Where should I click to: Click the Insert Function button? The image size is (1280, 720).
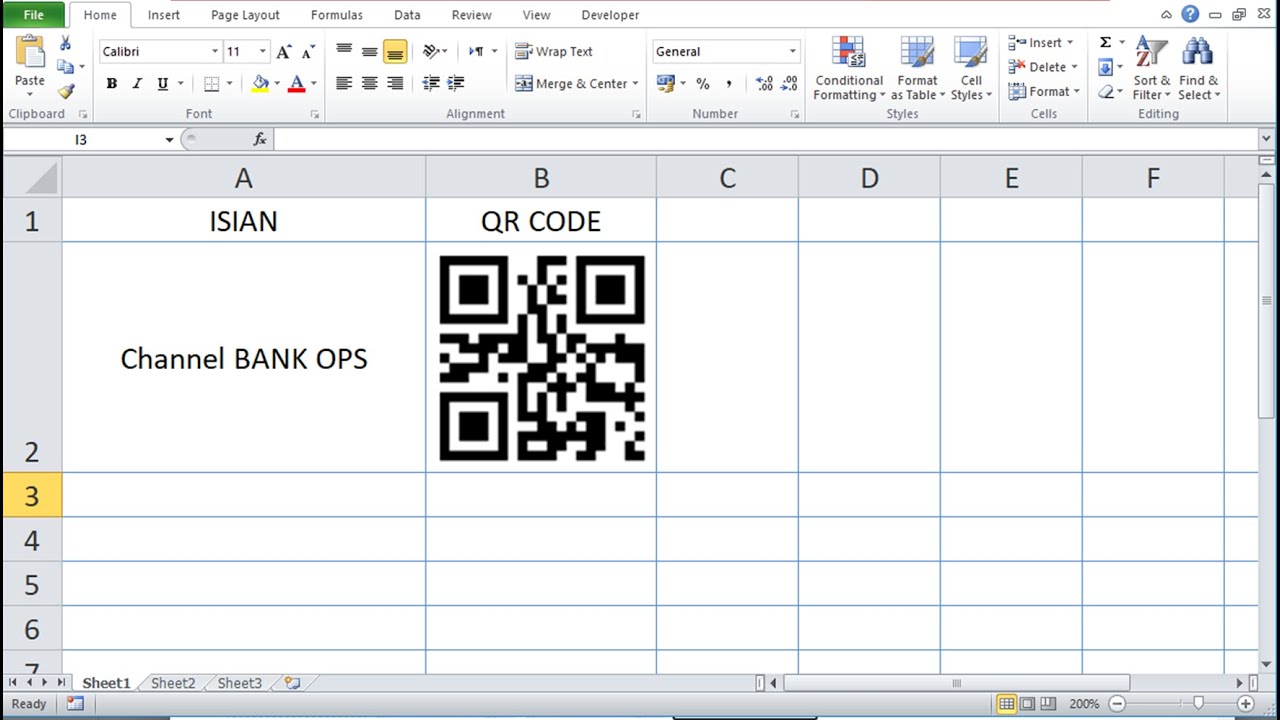(x=259, y=139)
